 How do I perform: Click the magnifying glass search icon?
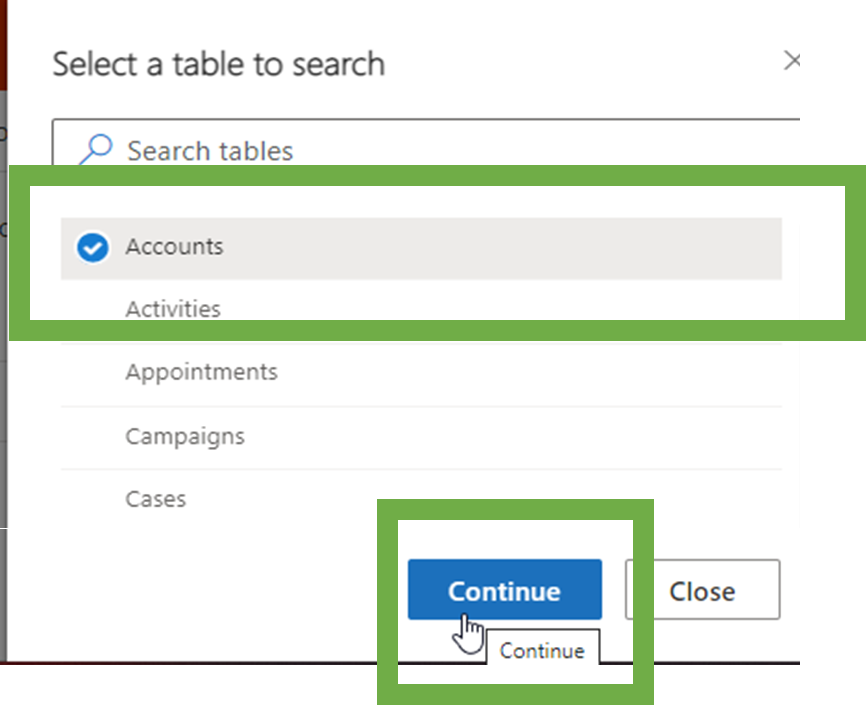[x=93, y=146]
